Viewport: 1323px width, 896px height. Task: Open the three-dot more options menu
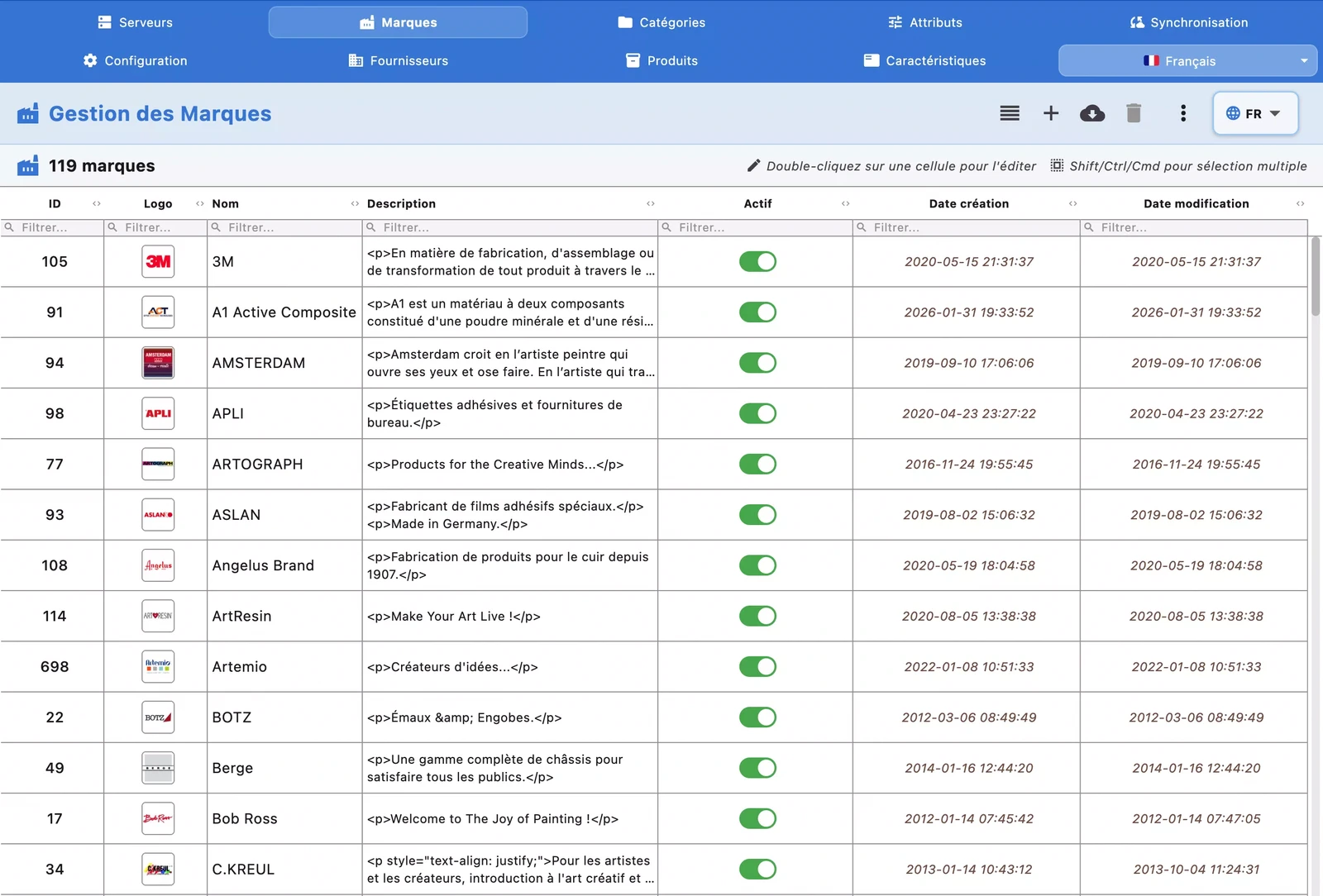coord(1182,113)
